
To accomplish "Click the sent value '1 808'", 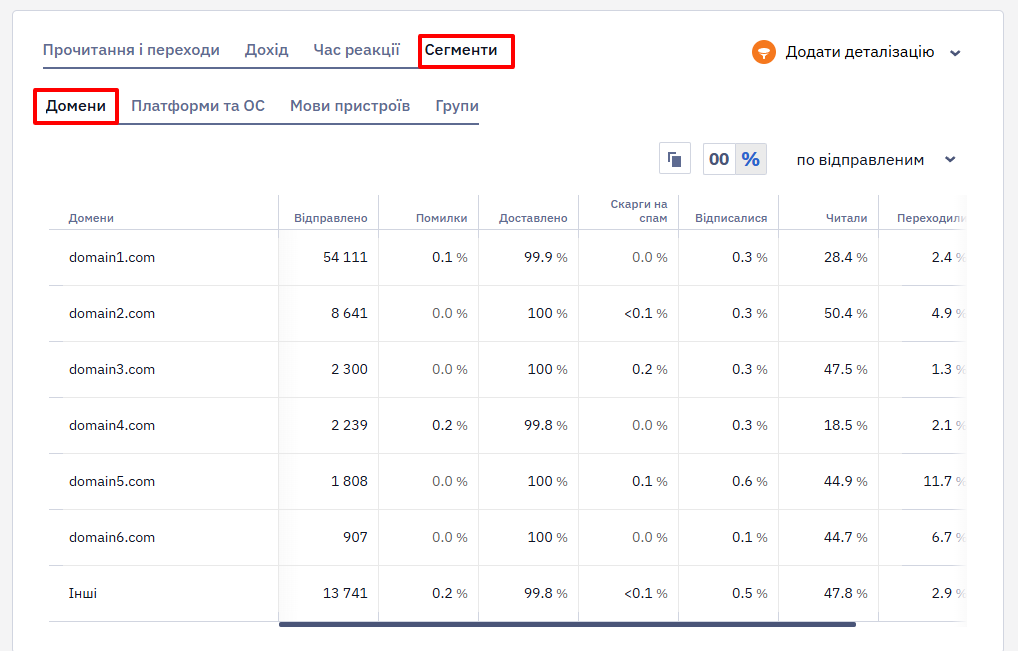I will (349, 482).
